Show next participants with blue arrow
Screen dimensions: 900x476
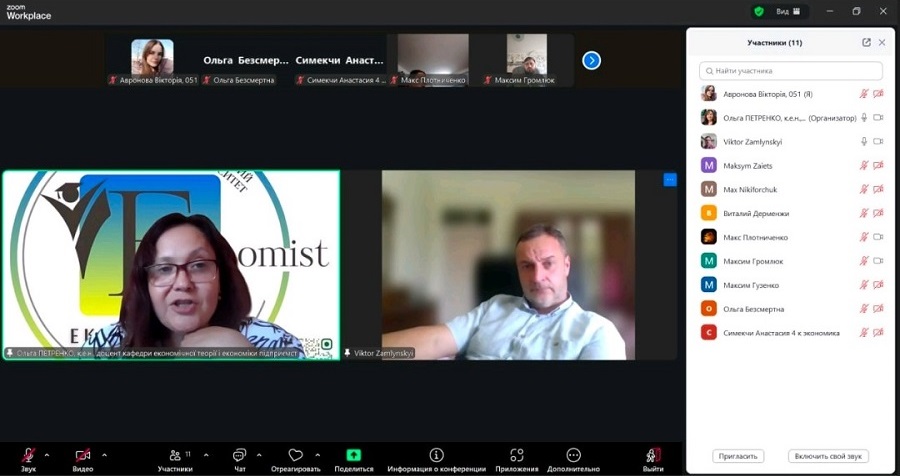[x=591, y=60]
